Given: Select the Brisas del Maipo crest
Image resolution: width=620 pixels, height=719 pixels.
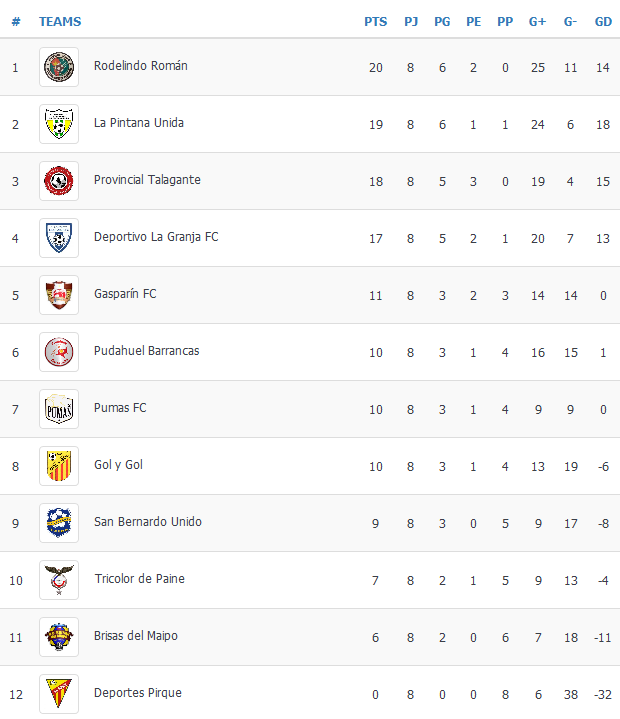Looking at the screenshot, I should [x=59, y=637].
